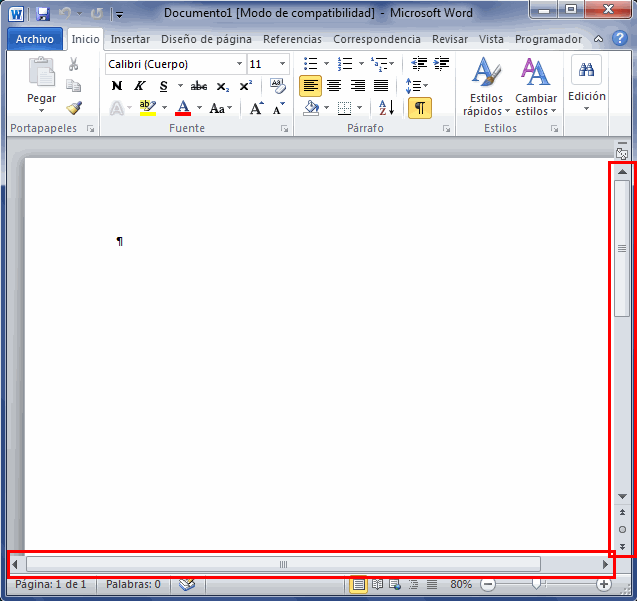The image size is (637, 601).
Task: Switch to full screen reading view icon
Action: point(377,584)
